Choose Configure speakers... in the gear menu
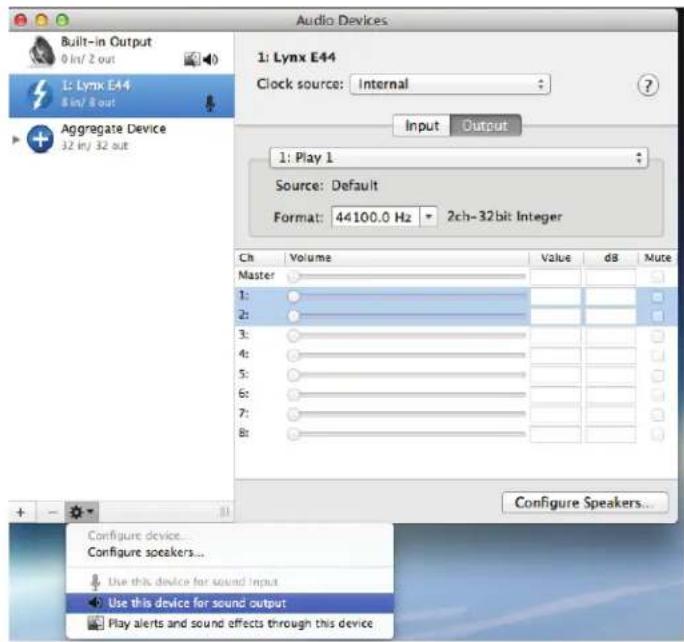The image size is (684, 642). click(146, 552)
